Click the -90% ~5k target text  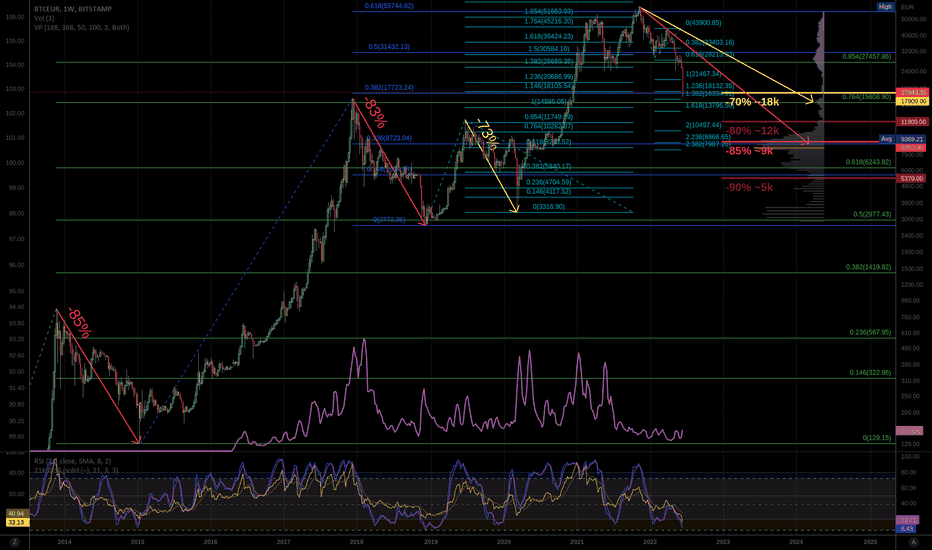click(749, 187)
